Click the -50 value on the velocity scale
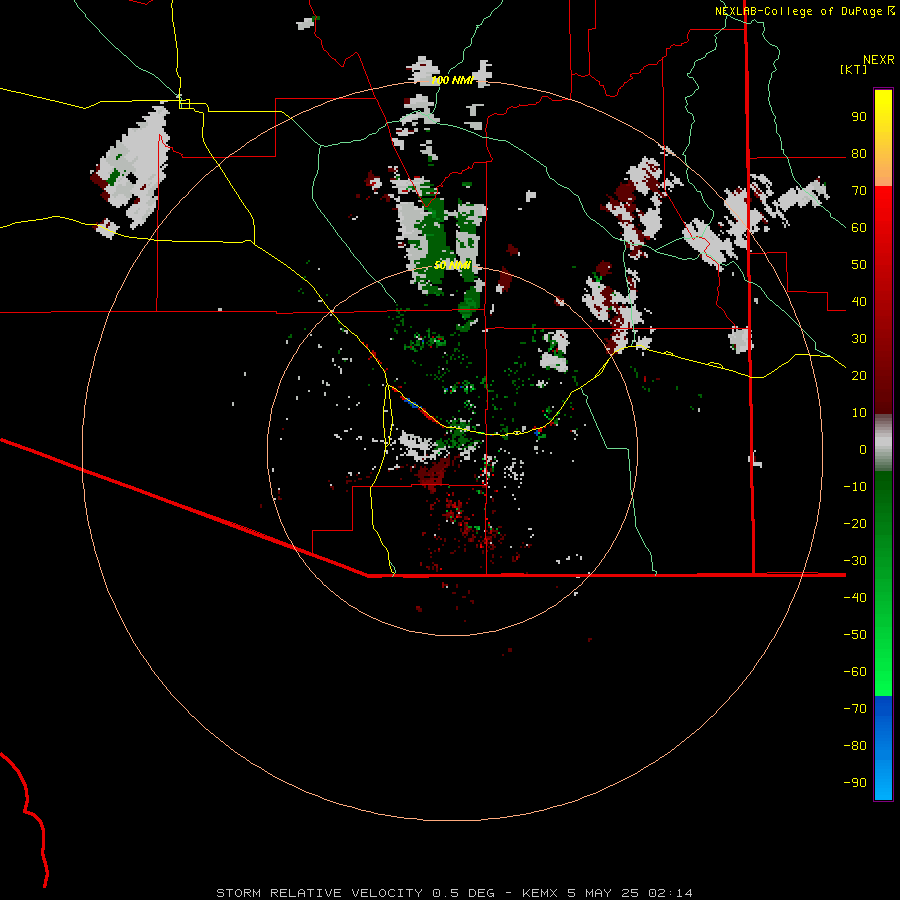 coord(855,635)
